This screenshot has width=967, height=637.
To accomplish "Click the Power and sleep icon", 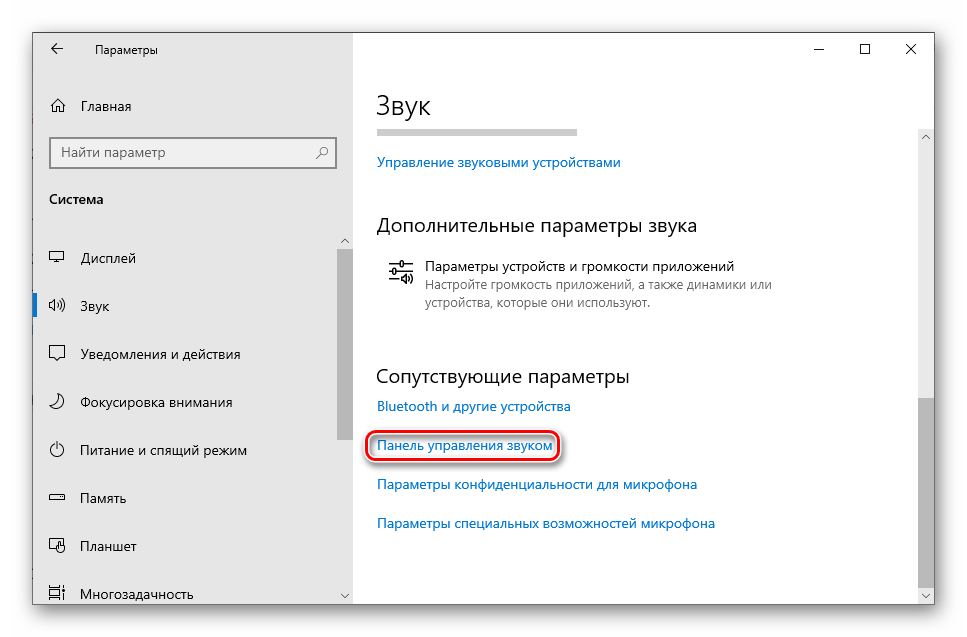I will click(58, 450).
